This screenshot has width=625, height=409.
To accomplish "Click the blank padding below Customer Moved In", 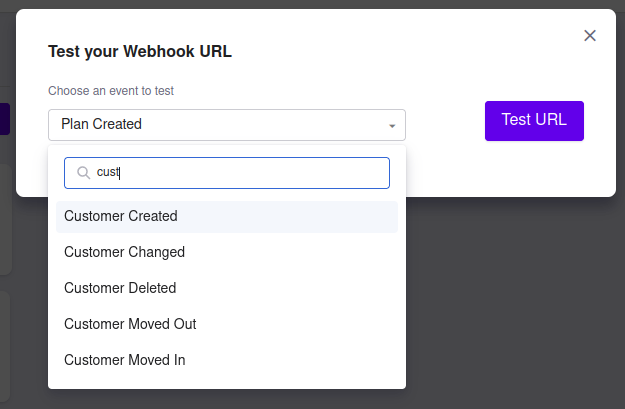I will click(226, 382).
